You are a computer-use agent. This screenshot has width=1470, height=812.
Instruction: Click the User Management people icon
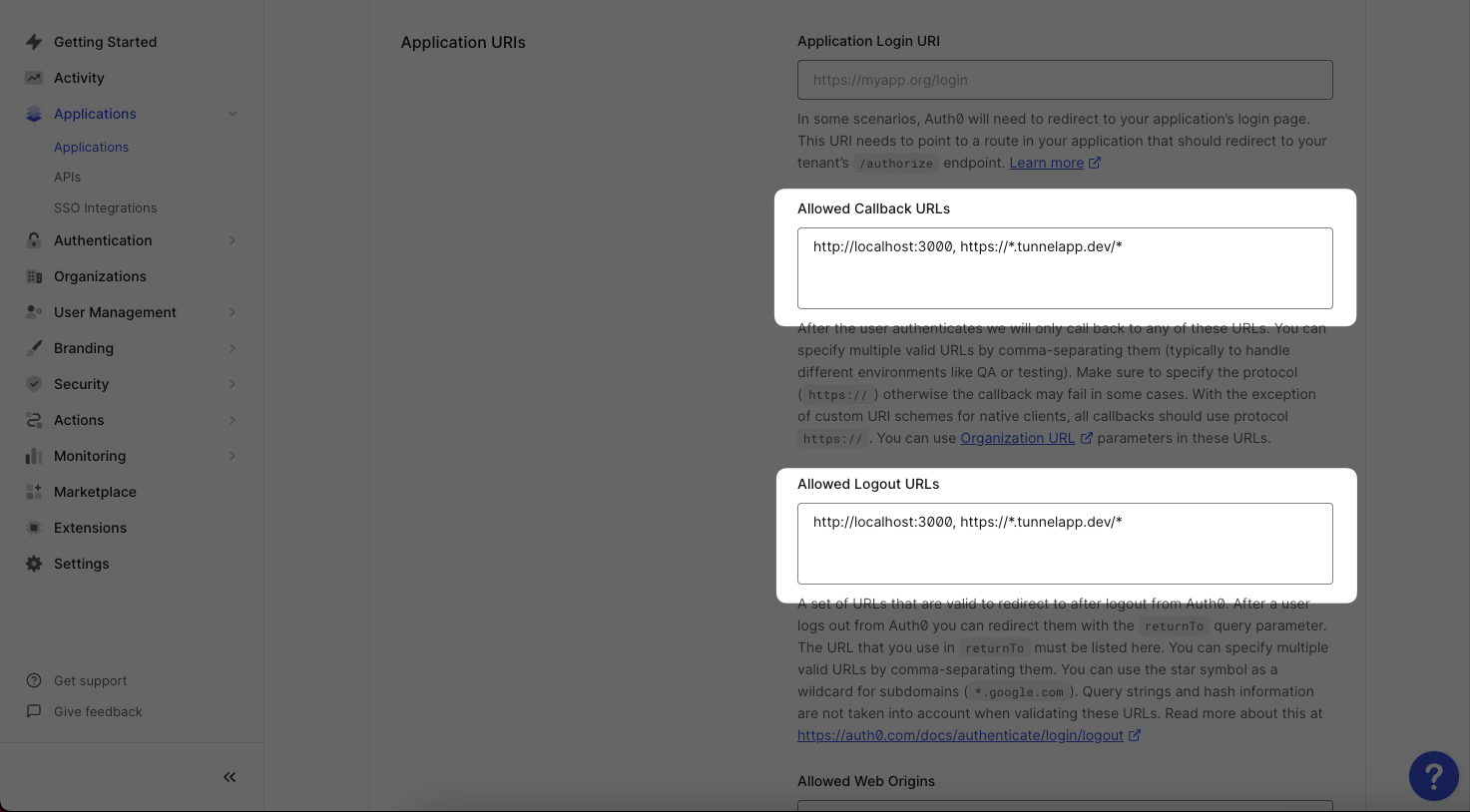click(34, 312)
